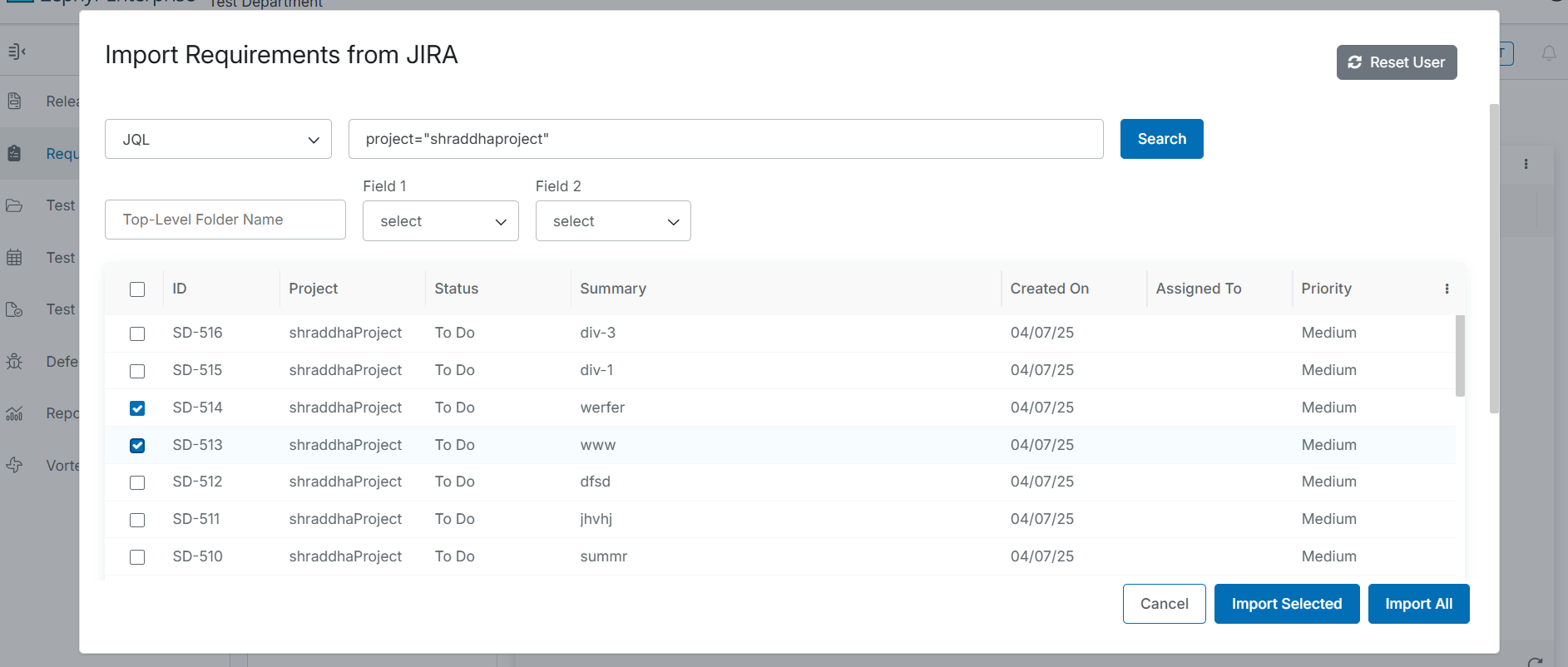The image size is (1568, 667).
Task: Uncheck the SD-514 row checkbox
Action: (137, 408)
